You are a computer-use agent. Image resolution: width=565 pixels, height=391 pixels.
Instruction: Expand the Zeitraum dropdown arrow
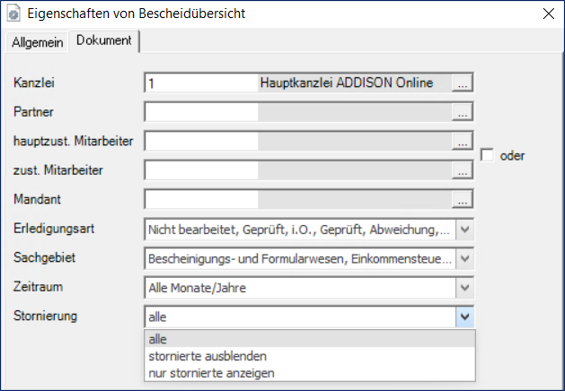click(464, 288)
